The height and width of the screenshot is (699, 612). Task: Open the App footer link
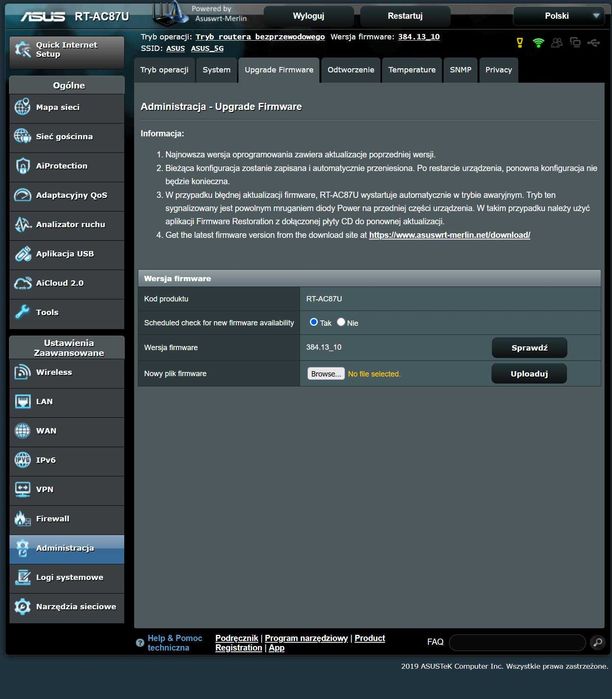tap(276, 648)
